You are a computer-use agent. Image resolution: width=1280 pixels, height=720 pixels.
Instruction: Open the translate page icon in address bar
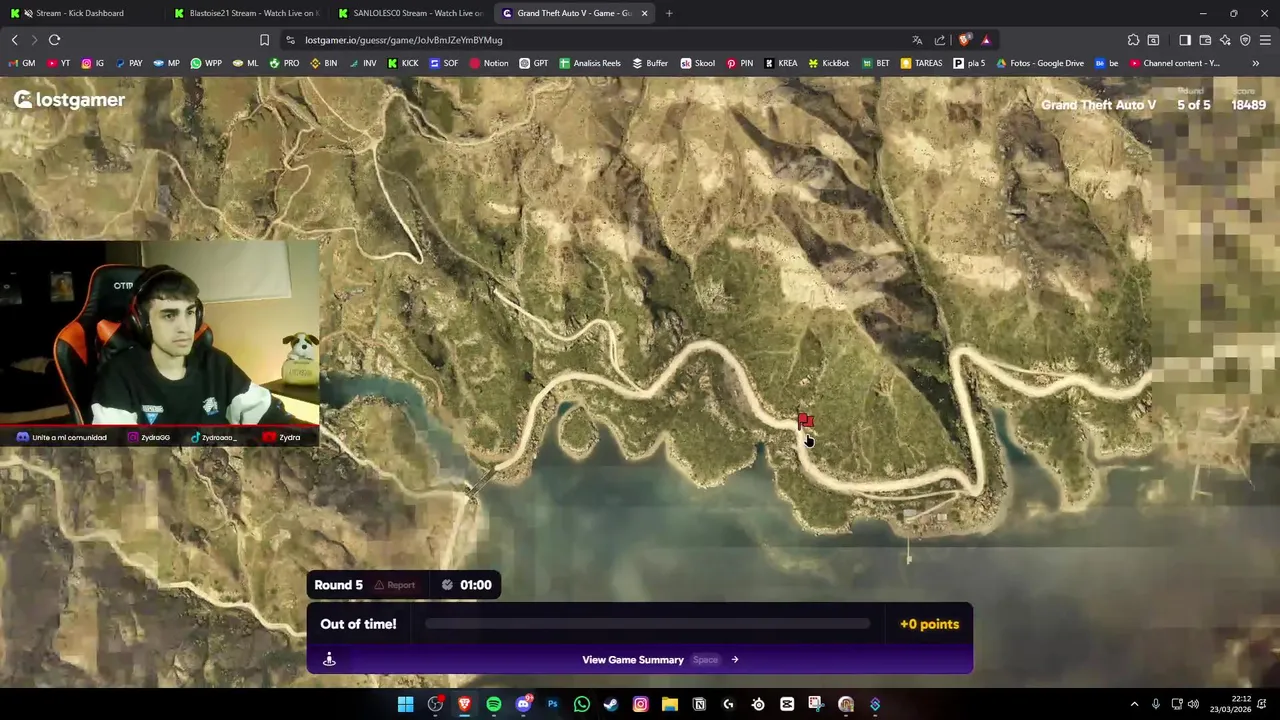pos(917,40)
